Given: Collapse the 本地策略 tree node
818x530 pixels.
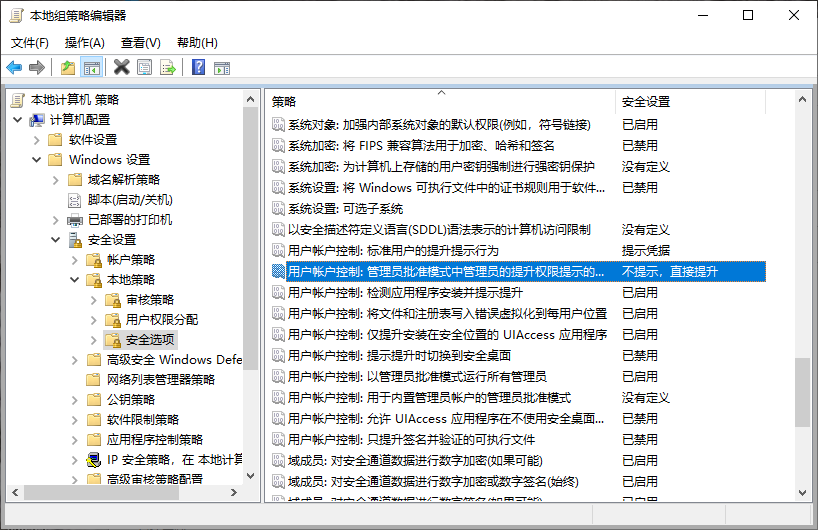Looking at the screenshot, I should coord(75,280).
